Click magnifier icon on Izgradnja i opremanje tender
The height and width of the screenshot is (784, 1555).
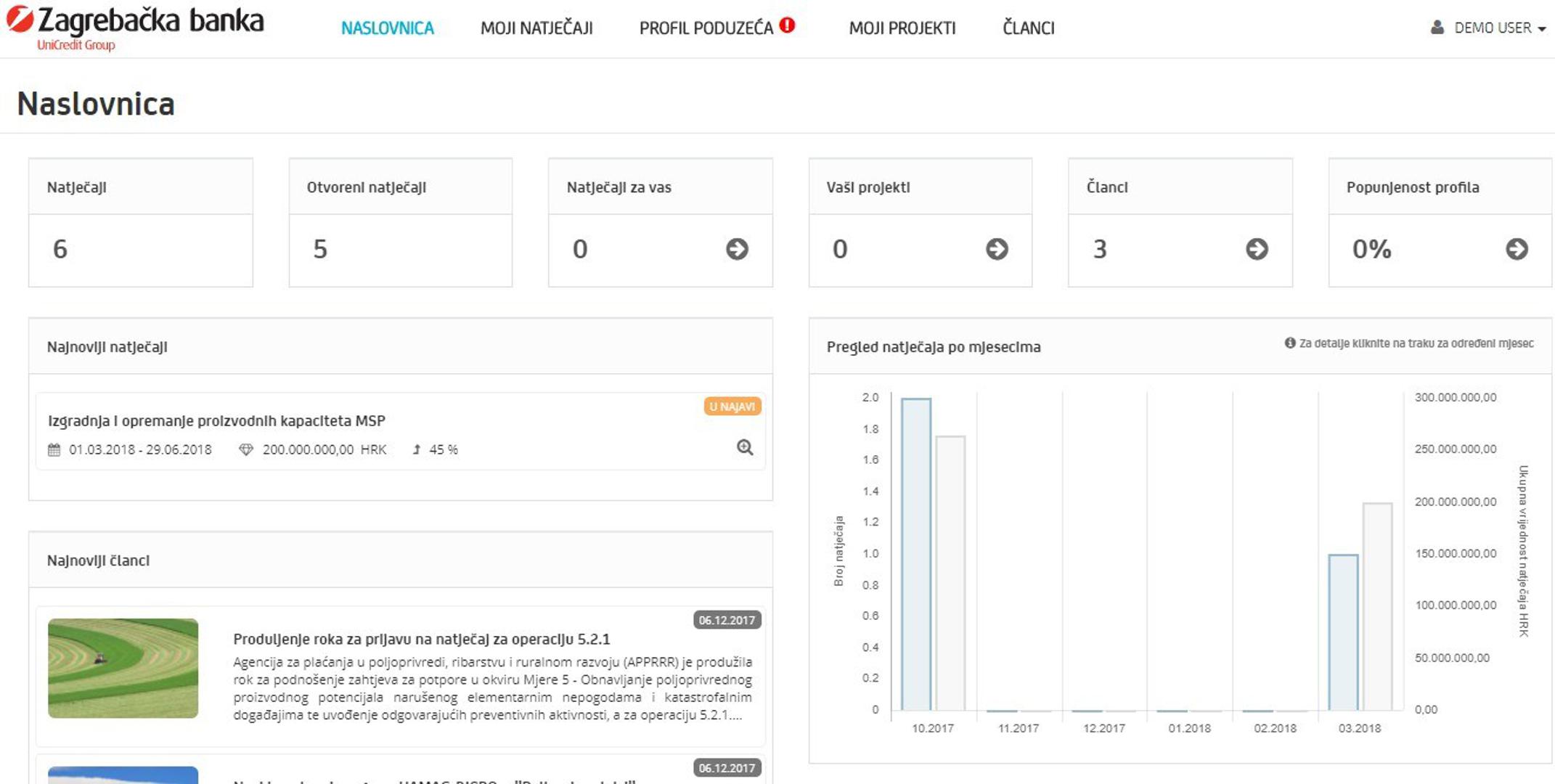(745, 447)
